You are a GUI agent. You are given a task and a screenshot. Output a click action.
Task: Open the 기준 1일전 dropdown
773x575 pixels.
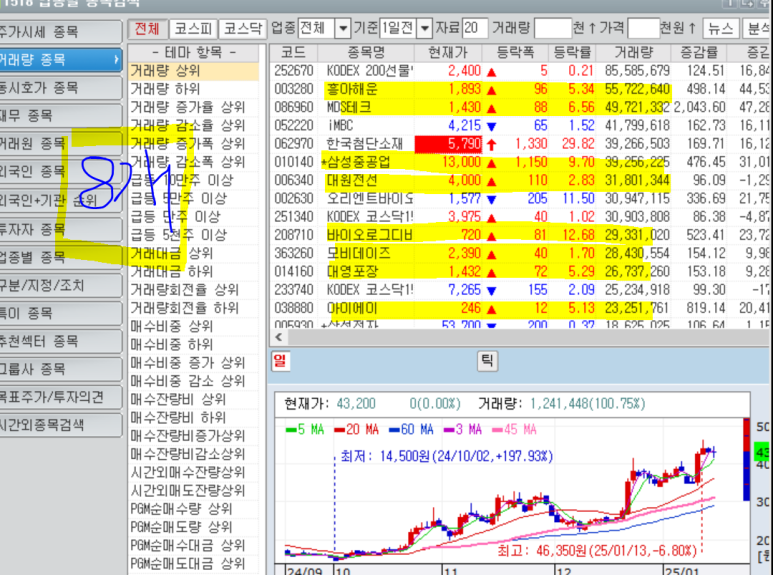pyautogui.click(x=424, y=29)
